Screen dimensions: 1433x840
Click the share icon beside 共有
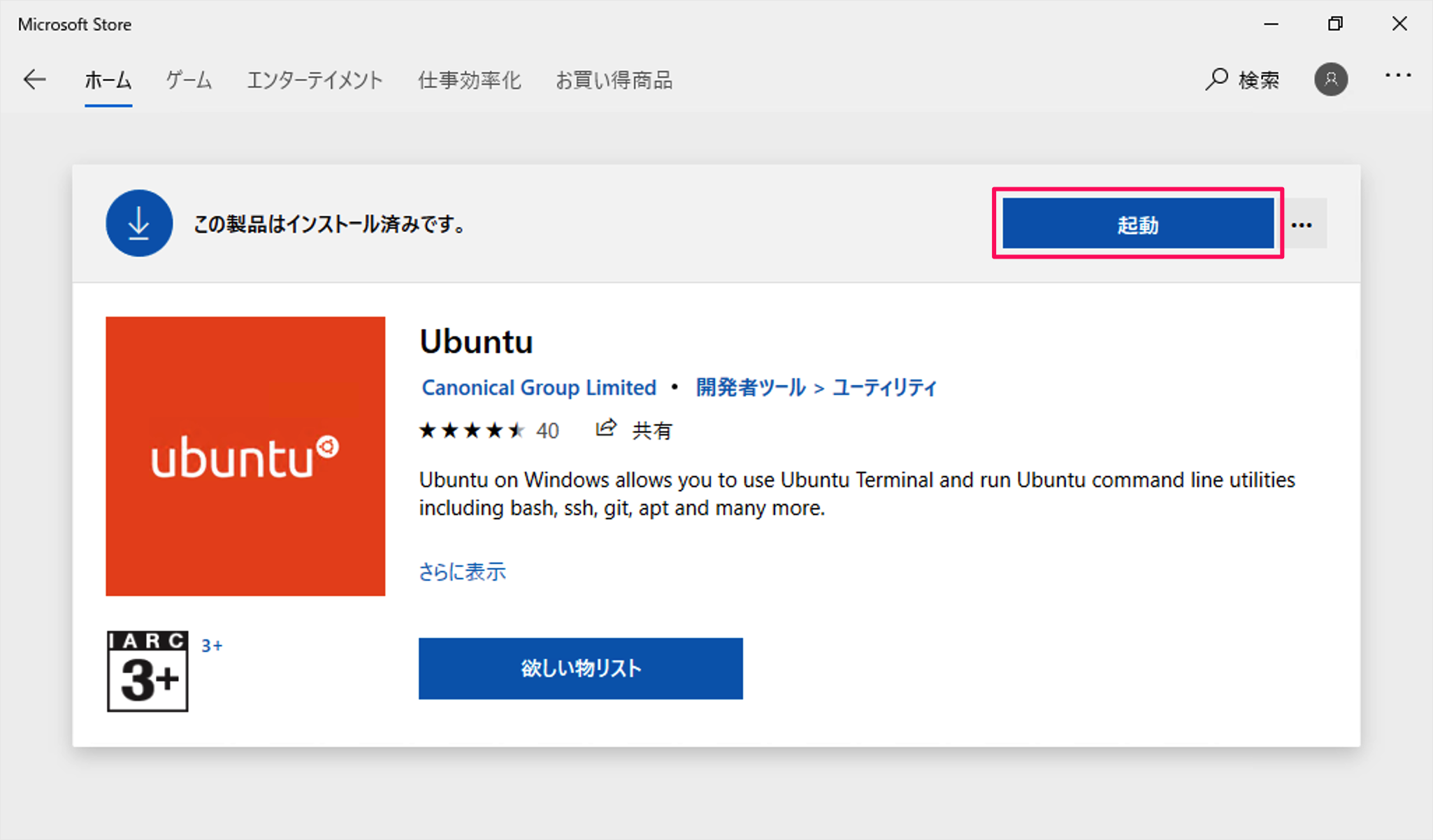(x=606, y=428)
